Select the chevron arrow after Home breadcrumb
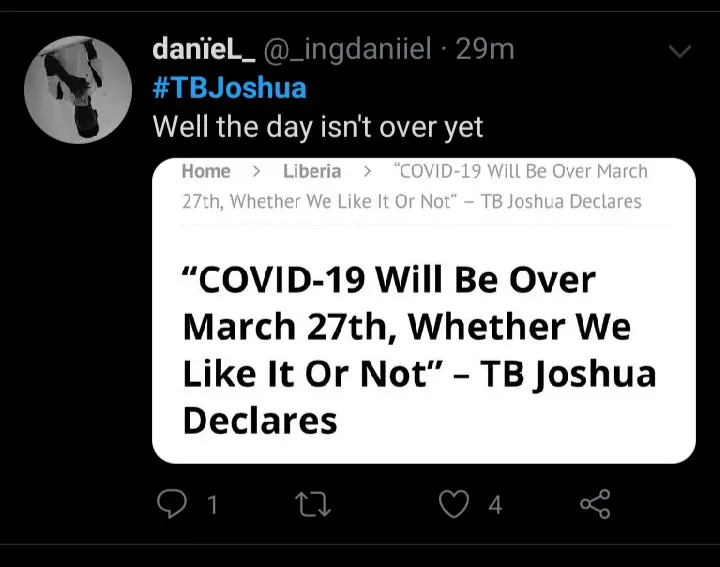This screenshot has height=567, width=720. pos(256,172)
